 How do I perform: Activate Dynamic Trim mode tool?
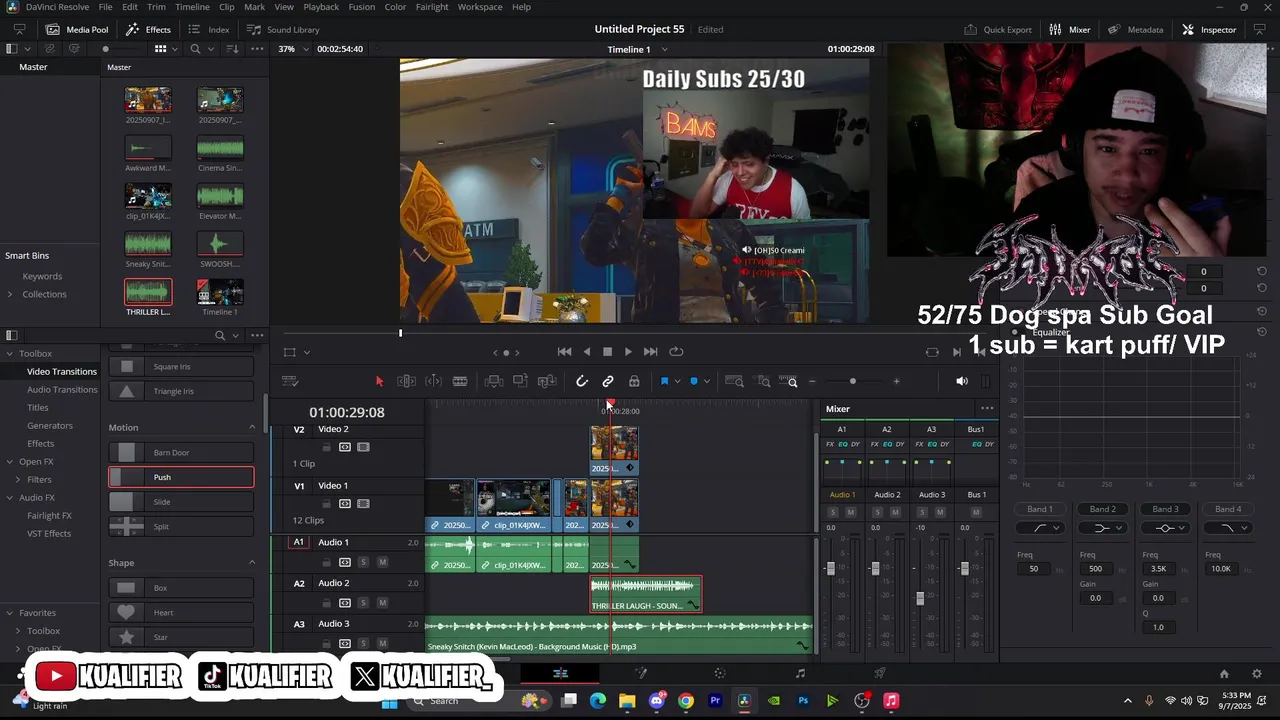click(433, 381)
